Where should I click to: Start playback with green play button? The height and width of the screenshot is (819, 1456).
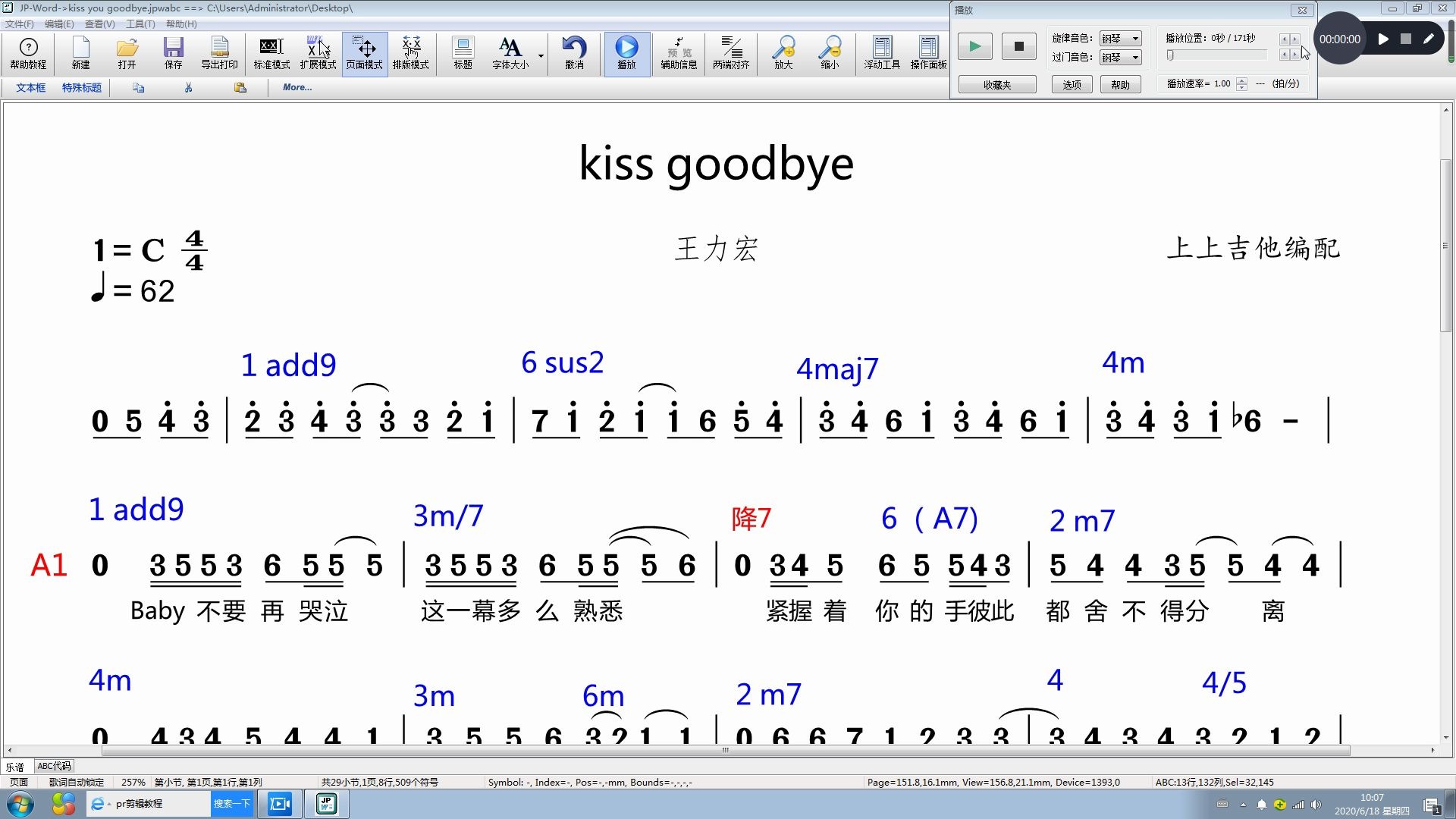pos(974,46)
